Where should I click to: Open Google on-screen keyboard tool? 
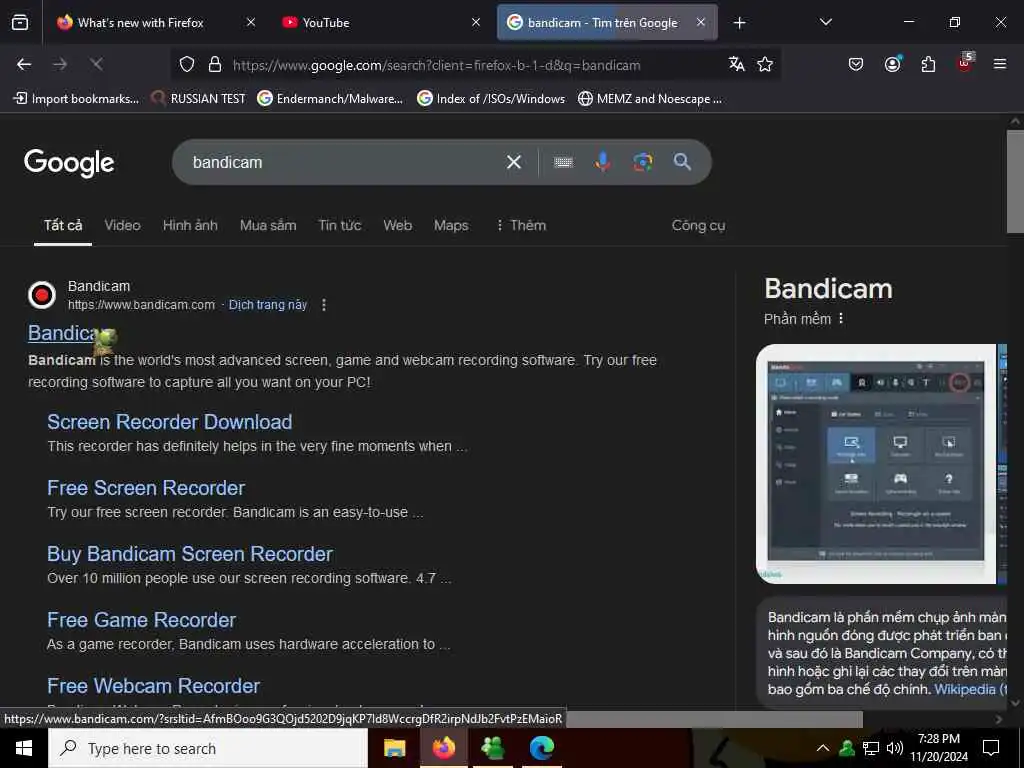pos(564,162)
